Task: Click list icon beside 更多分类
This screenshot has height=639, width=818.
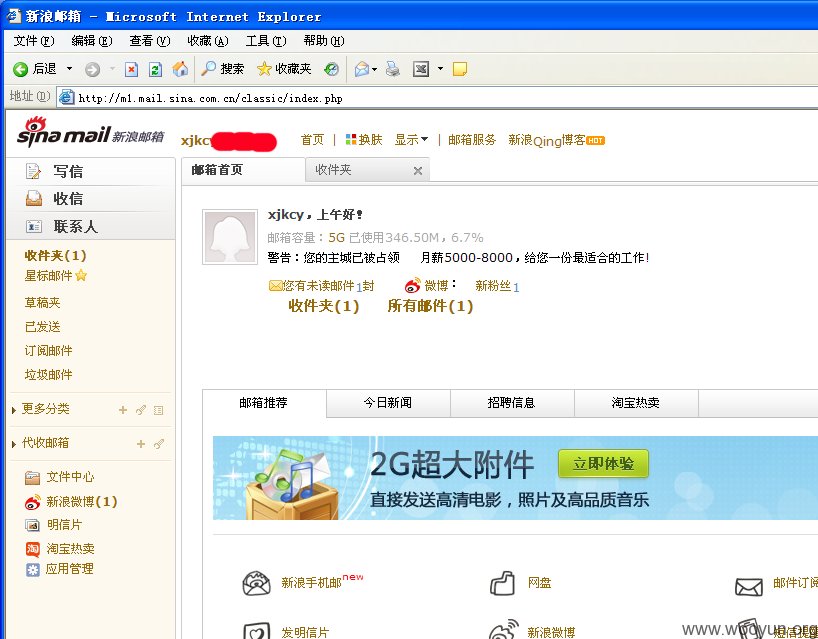Action: [x=159, y=411]
